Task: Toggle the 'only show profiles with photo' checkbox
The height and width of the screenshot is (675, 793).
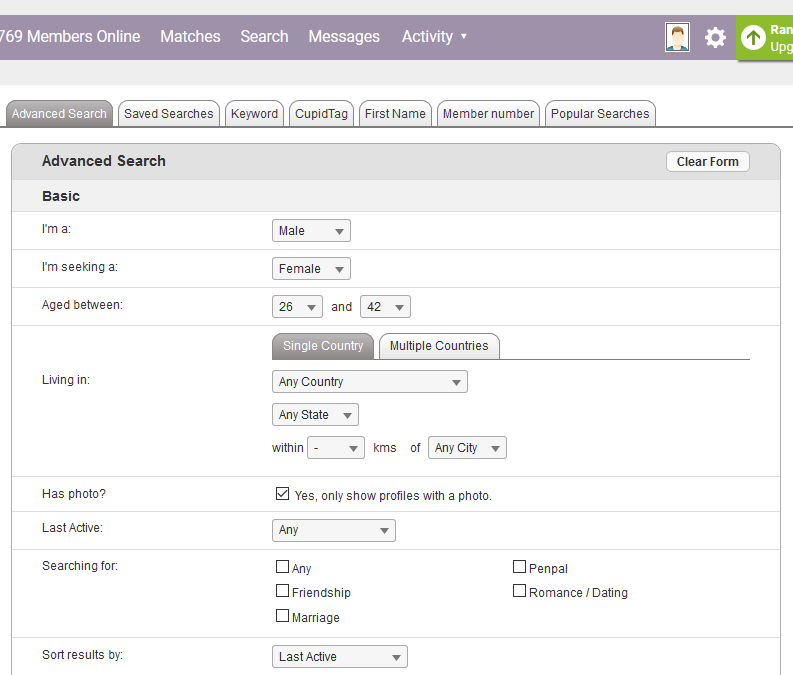Action: [x=282, y=494]
